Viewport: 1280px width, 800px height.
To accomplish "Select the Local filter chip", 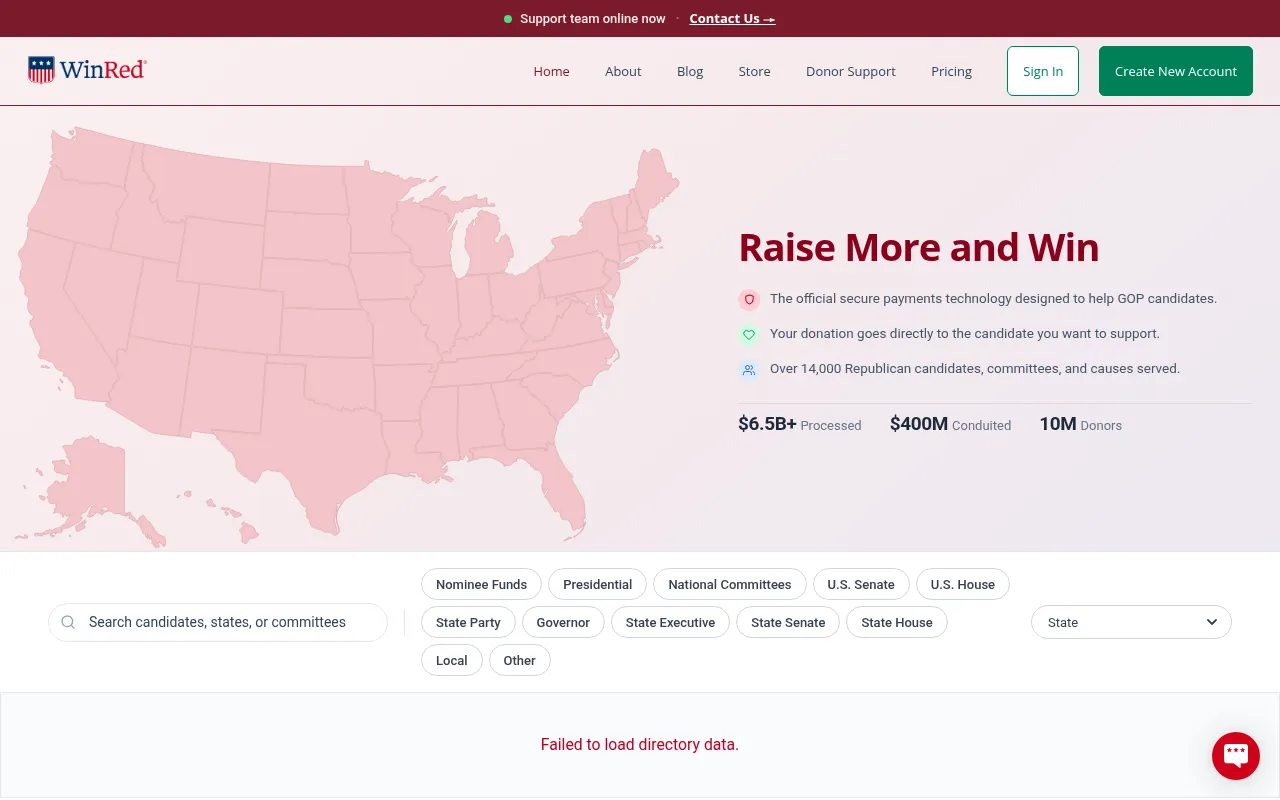I will click(451, 660).
